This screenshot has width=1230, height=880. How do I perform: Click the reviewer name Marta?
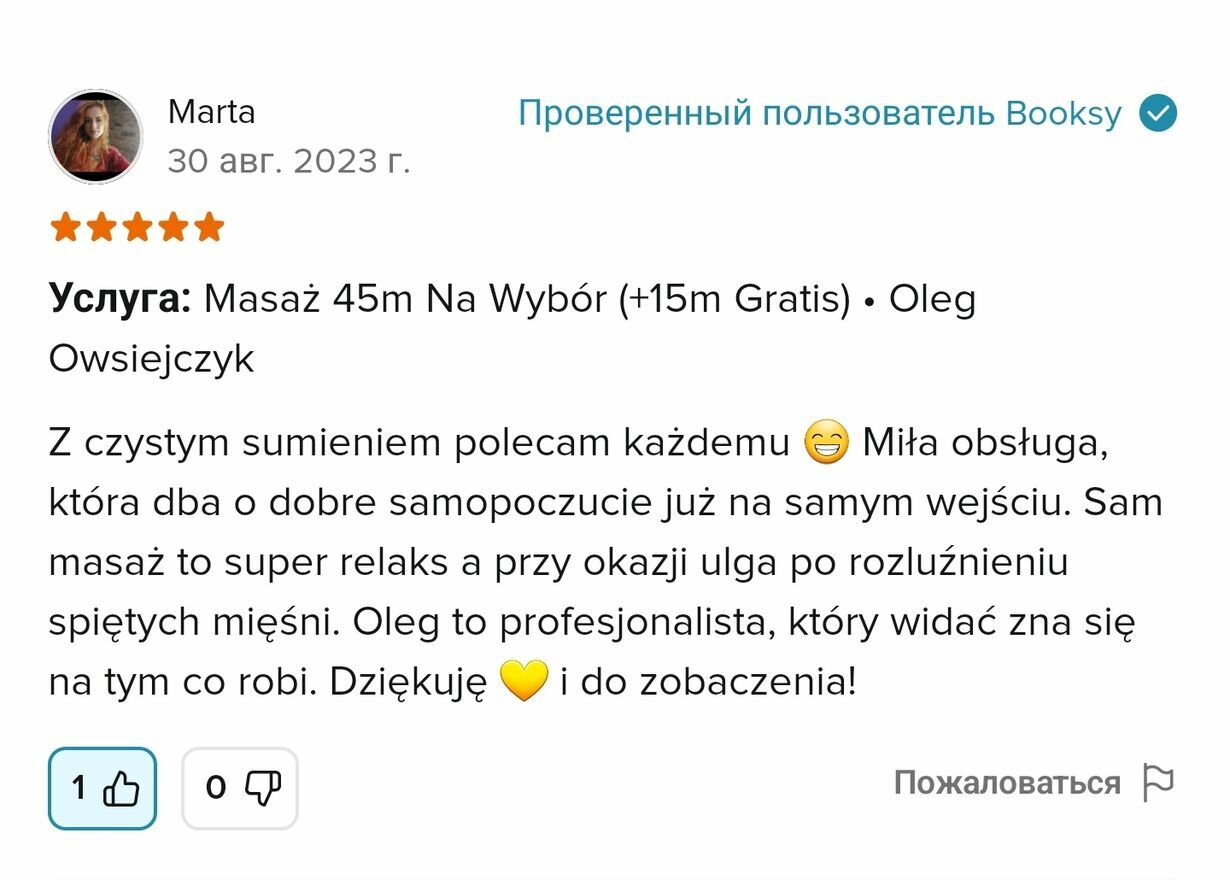pyautogui.click(x=211, y=111)
